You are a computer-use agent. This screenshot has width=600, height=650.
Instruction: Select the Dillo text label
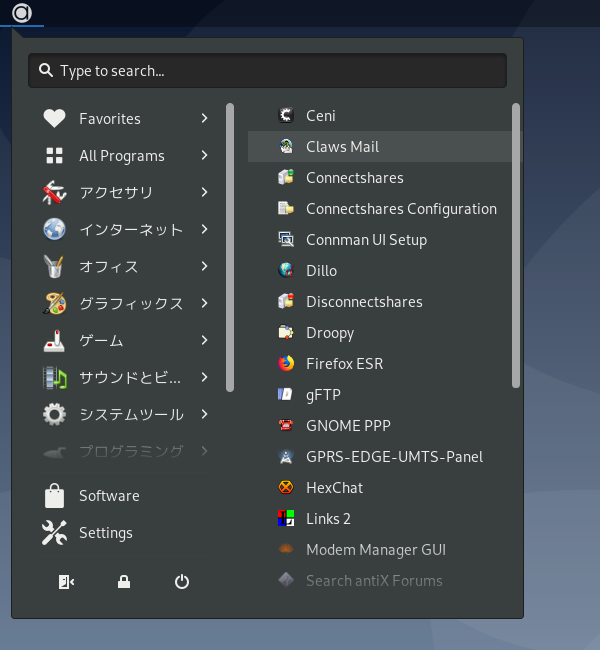pyautogui.click(x=321, y=271)
